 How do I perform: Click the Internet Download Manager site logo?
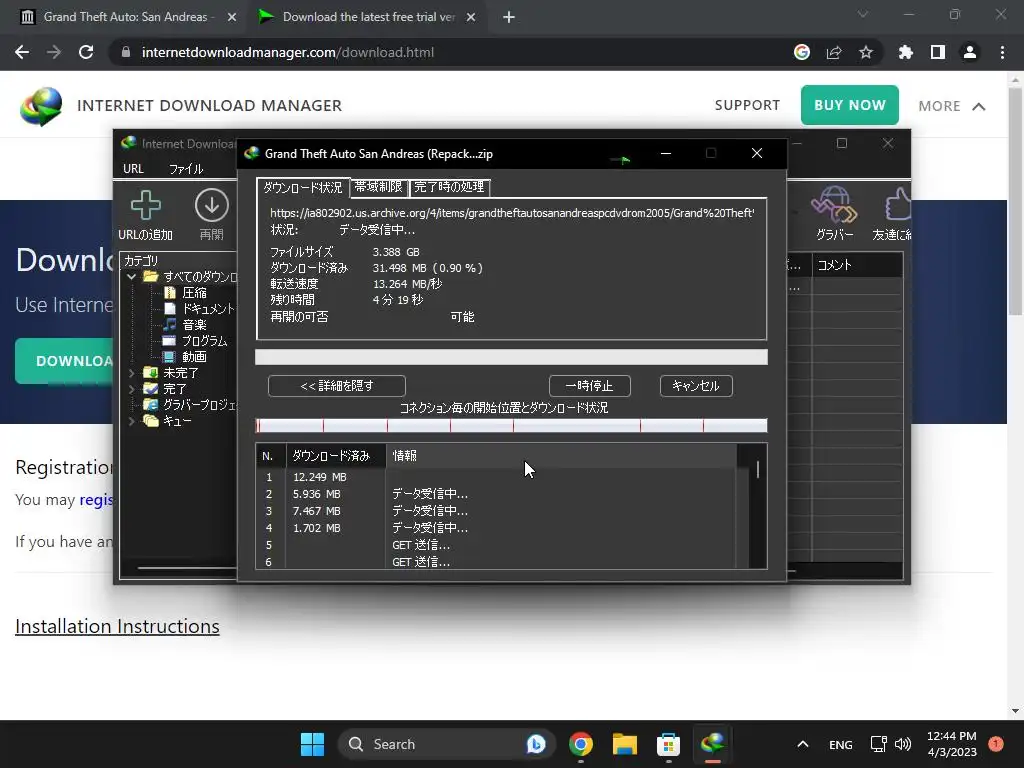(x=41, y=106)
